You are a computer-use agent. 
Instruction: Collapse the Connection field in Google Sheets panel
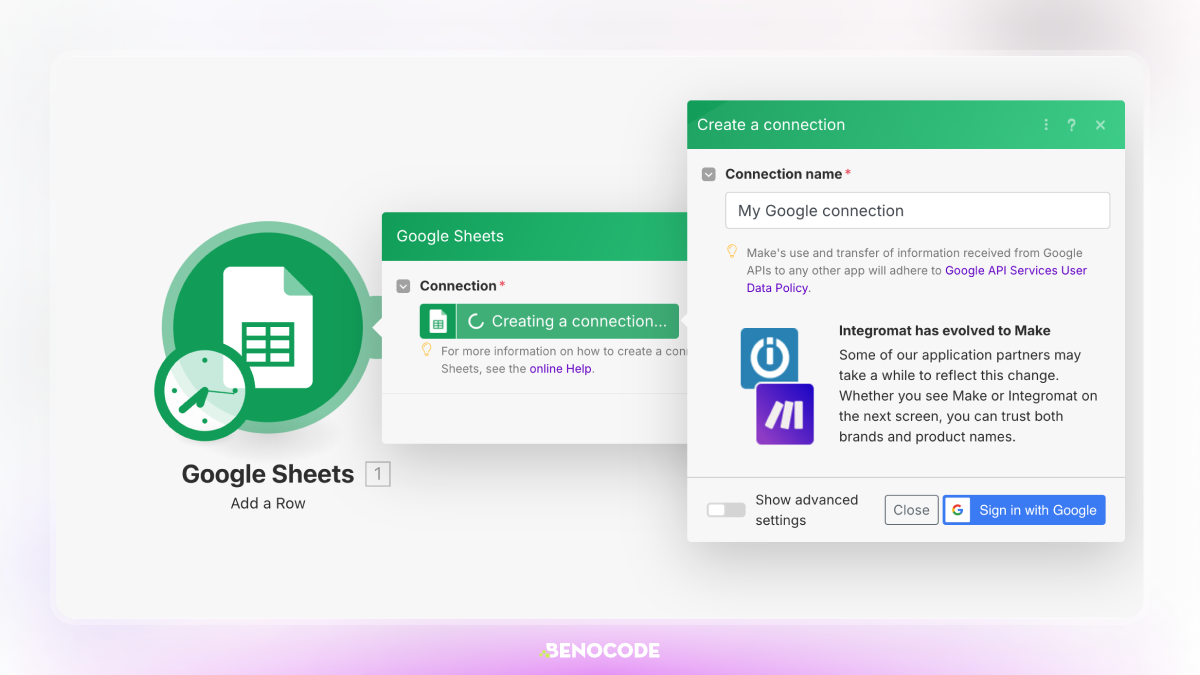pos(403,286)
